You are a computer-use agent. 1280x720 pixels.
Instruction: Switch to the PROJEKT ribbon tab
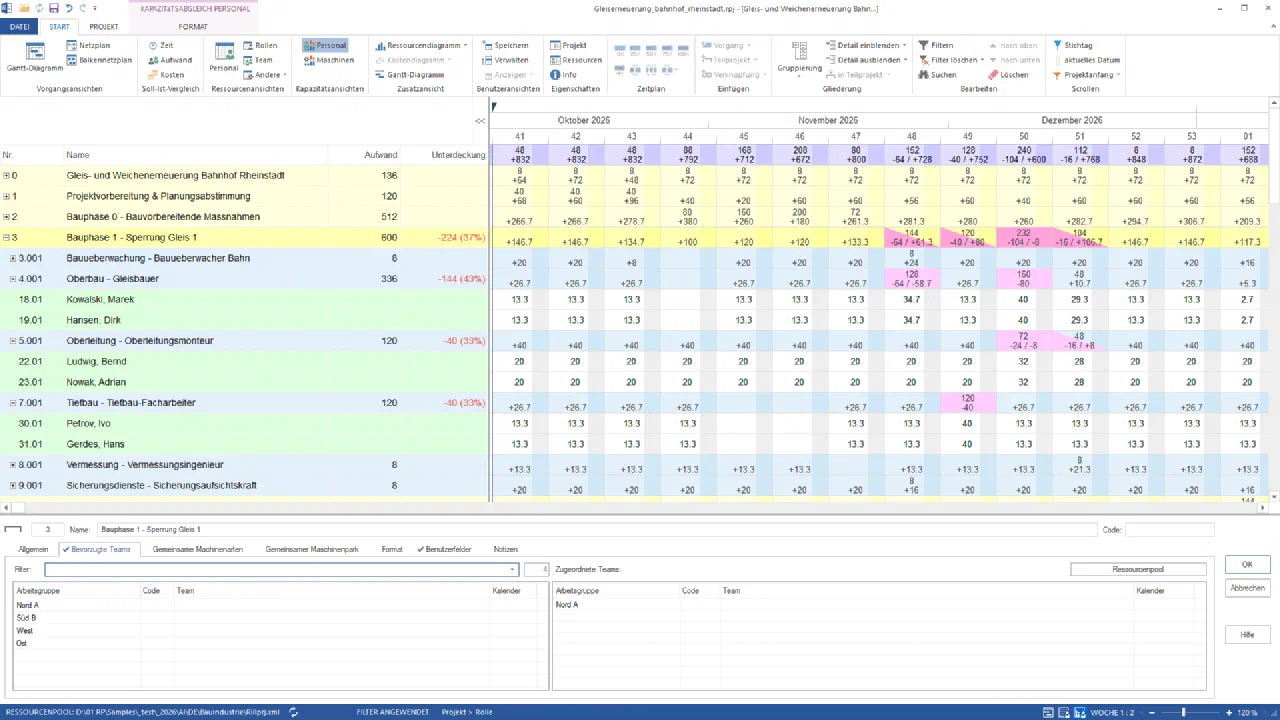point(103,27)
